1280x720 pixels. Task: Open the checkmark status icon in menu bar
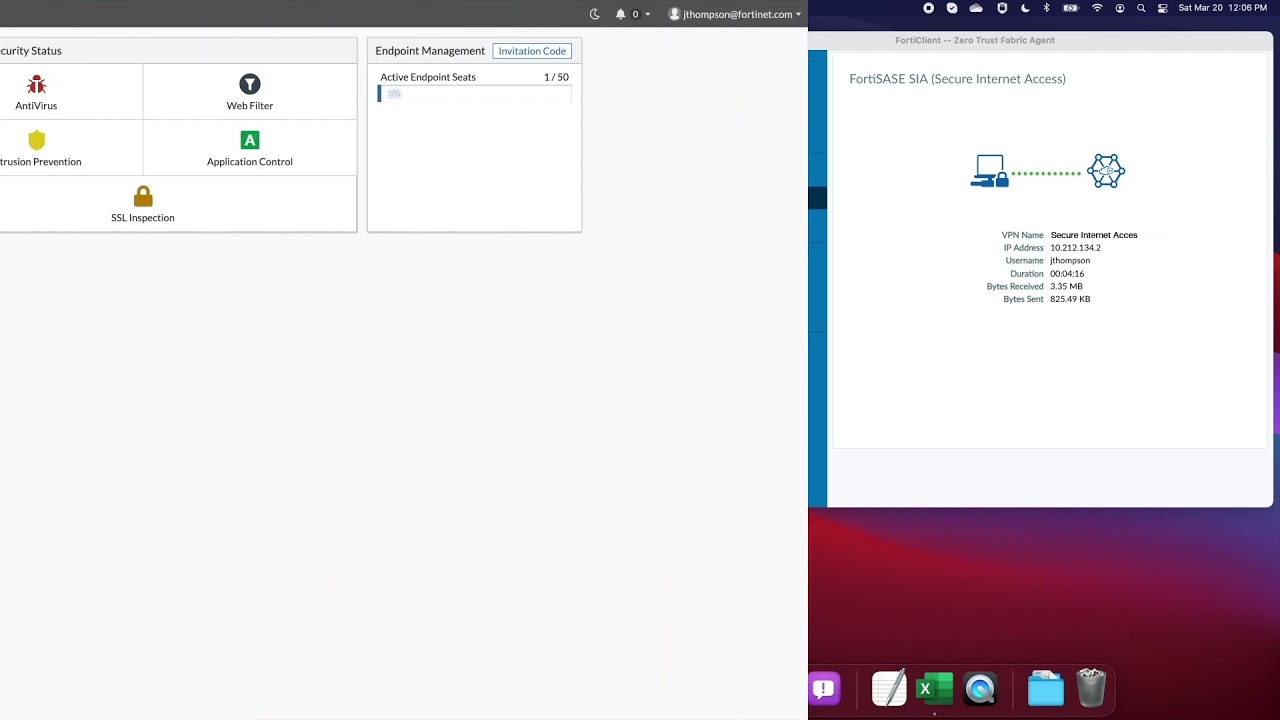click(952, 8)
